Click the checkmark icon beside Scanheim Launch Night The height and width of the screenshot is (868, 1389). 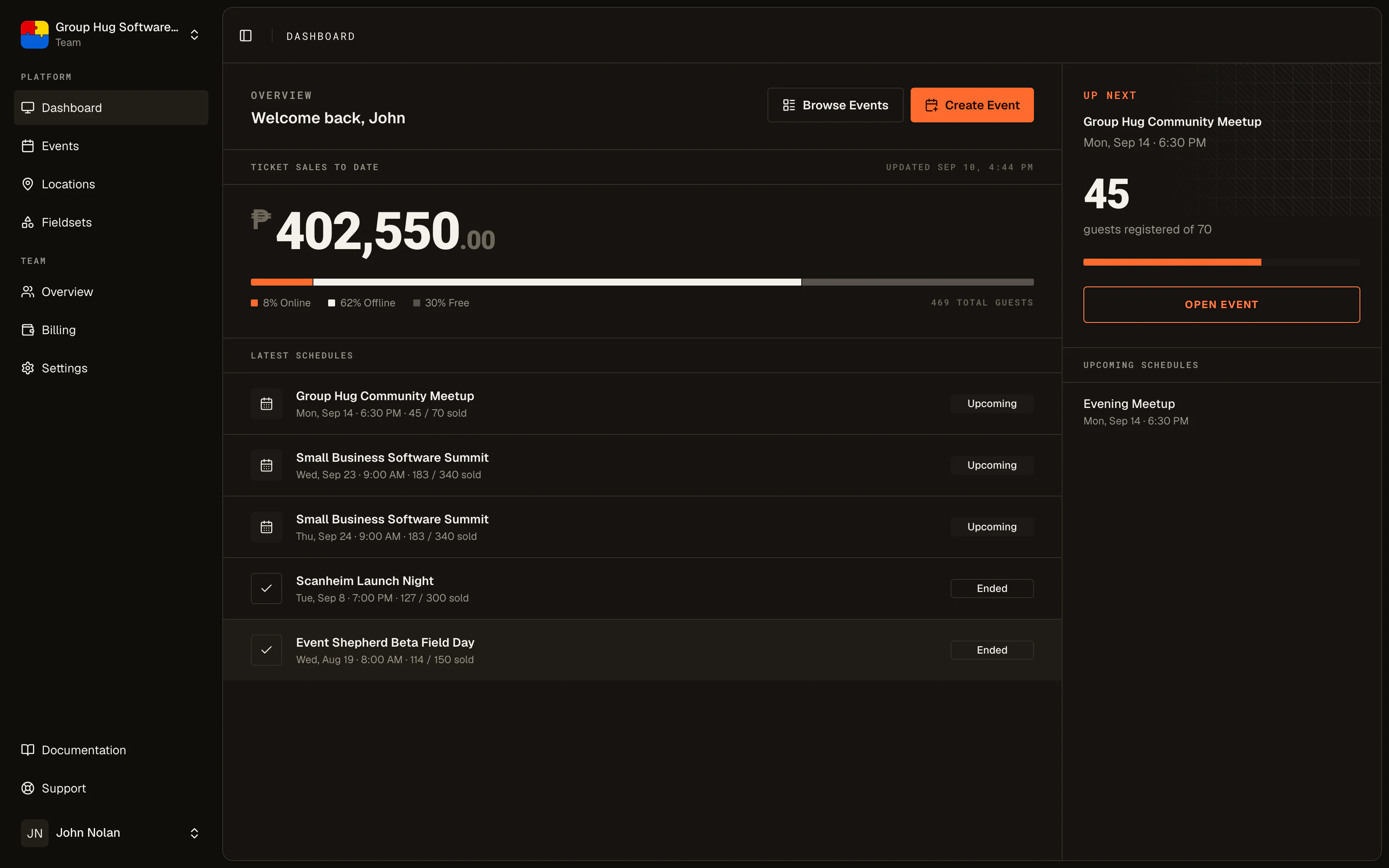pos(267,589)
